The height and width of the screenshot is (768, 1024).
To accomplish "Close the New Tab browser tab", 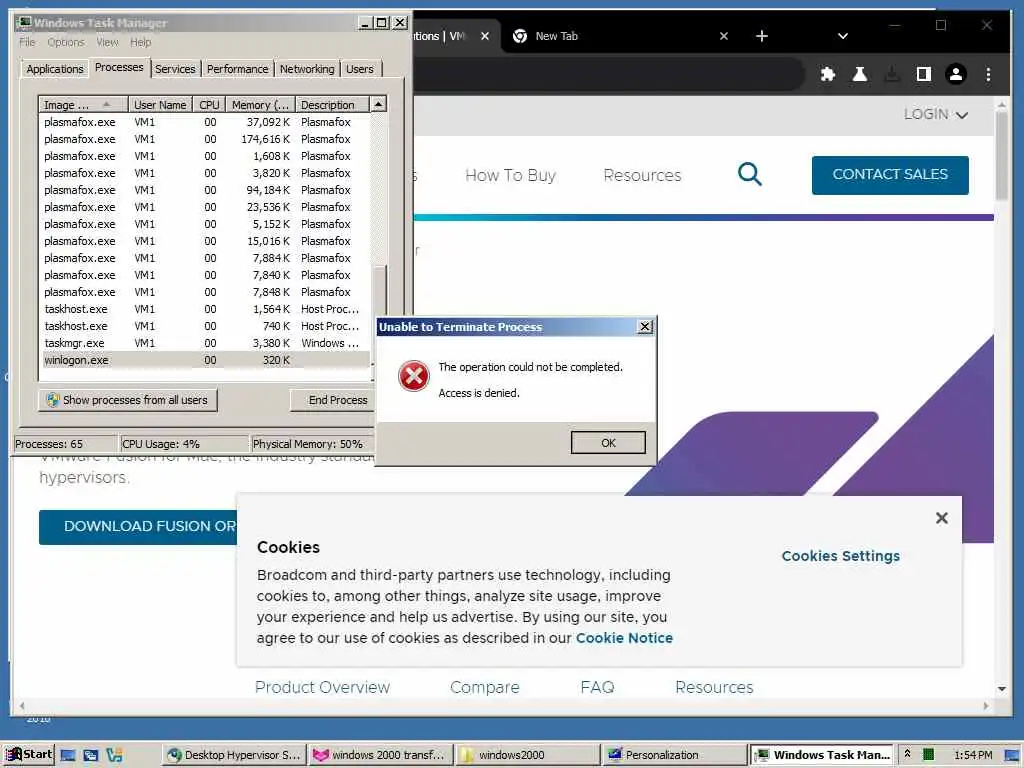I will coord(724,36).
